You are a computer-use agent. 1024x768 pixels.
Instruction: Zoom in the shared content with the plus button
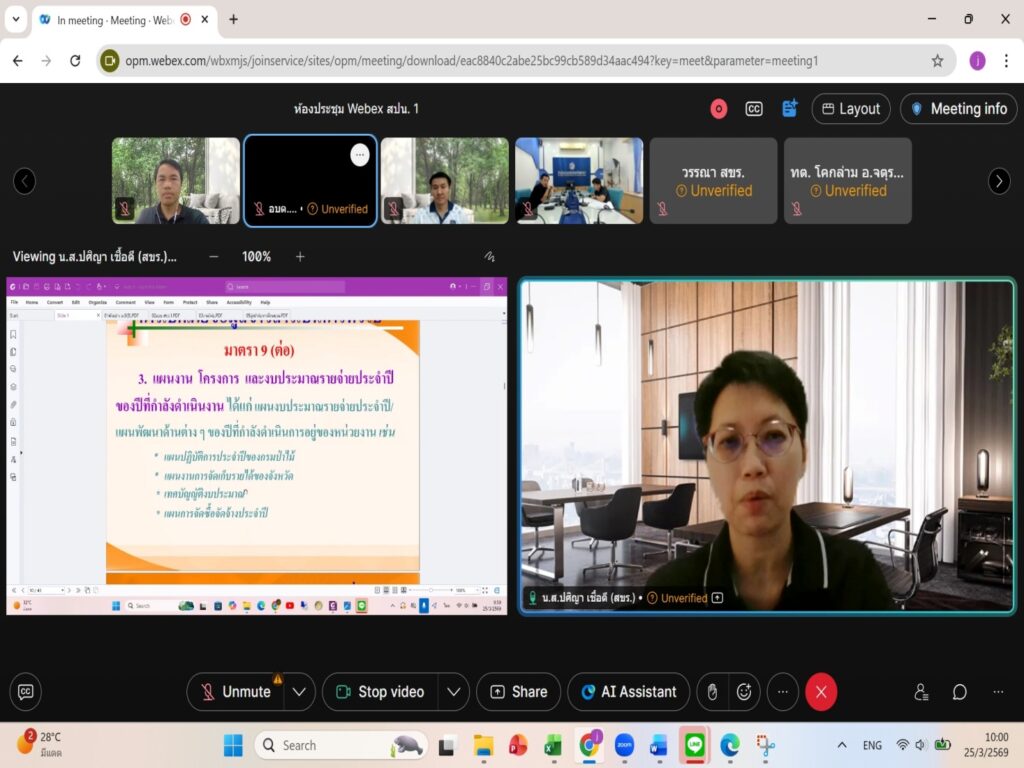click(300, 257)
